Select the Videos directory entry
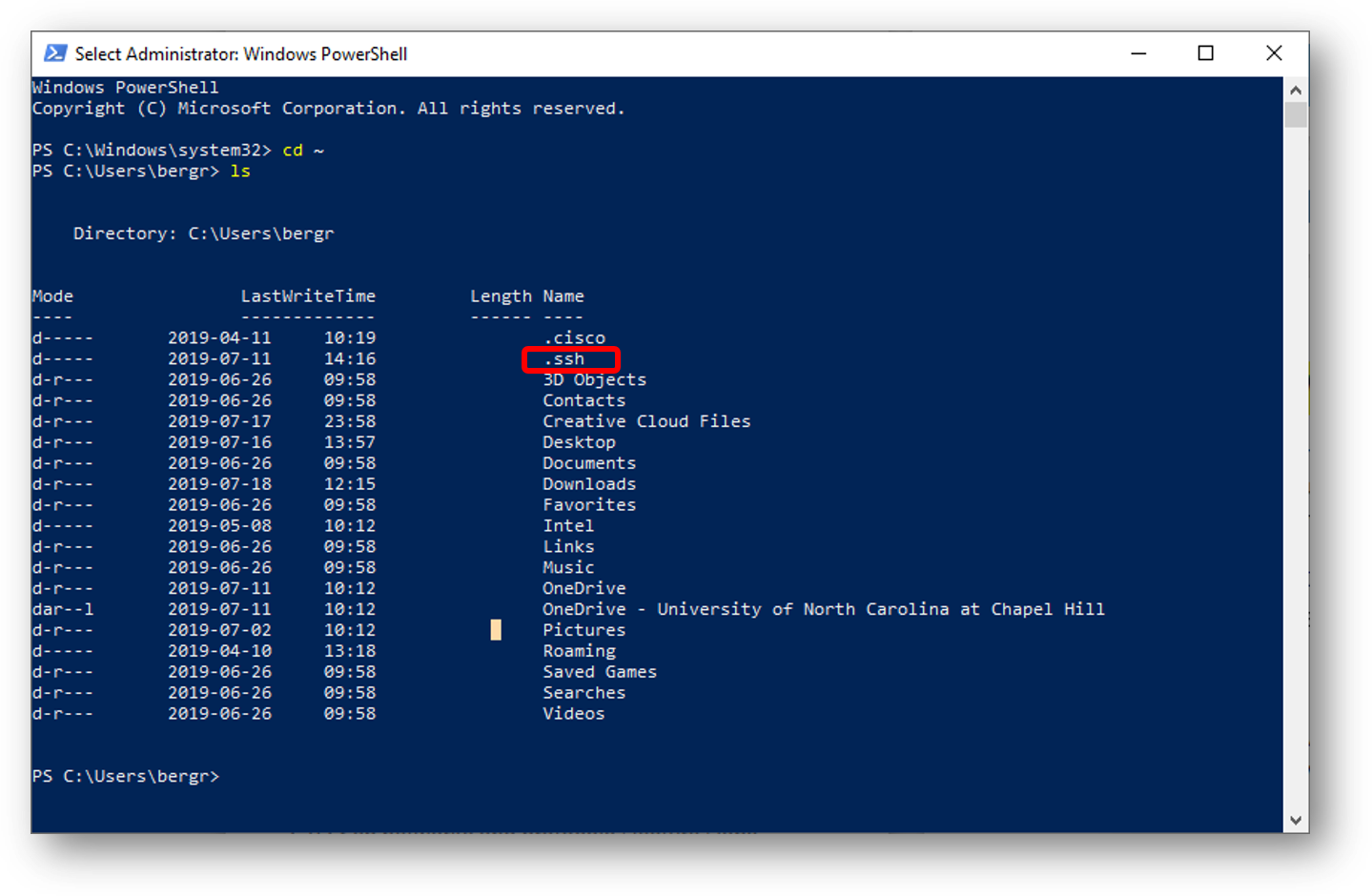The width and height of the screenshot is (1372, 896). (x=572, y=713)
